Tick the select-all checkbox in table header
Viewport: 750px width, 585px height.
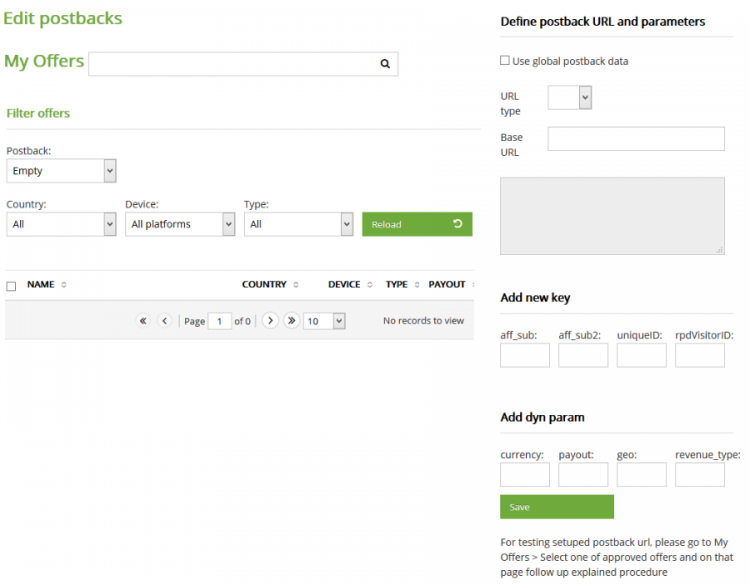11,286
